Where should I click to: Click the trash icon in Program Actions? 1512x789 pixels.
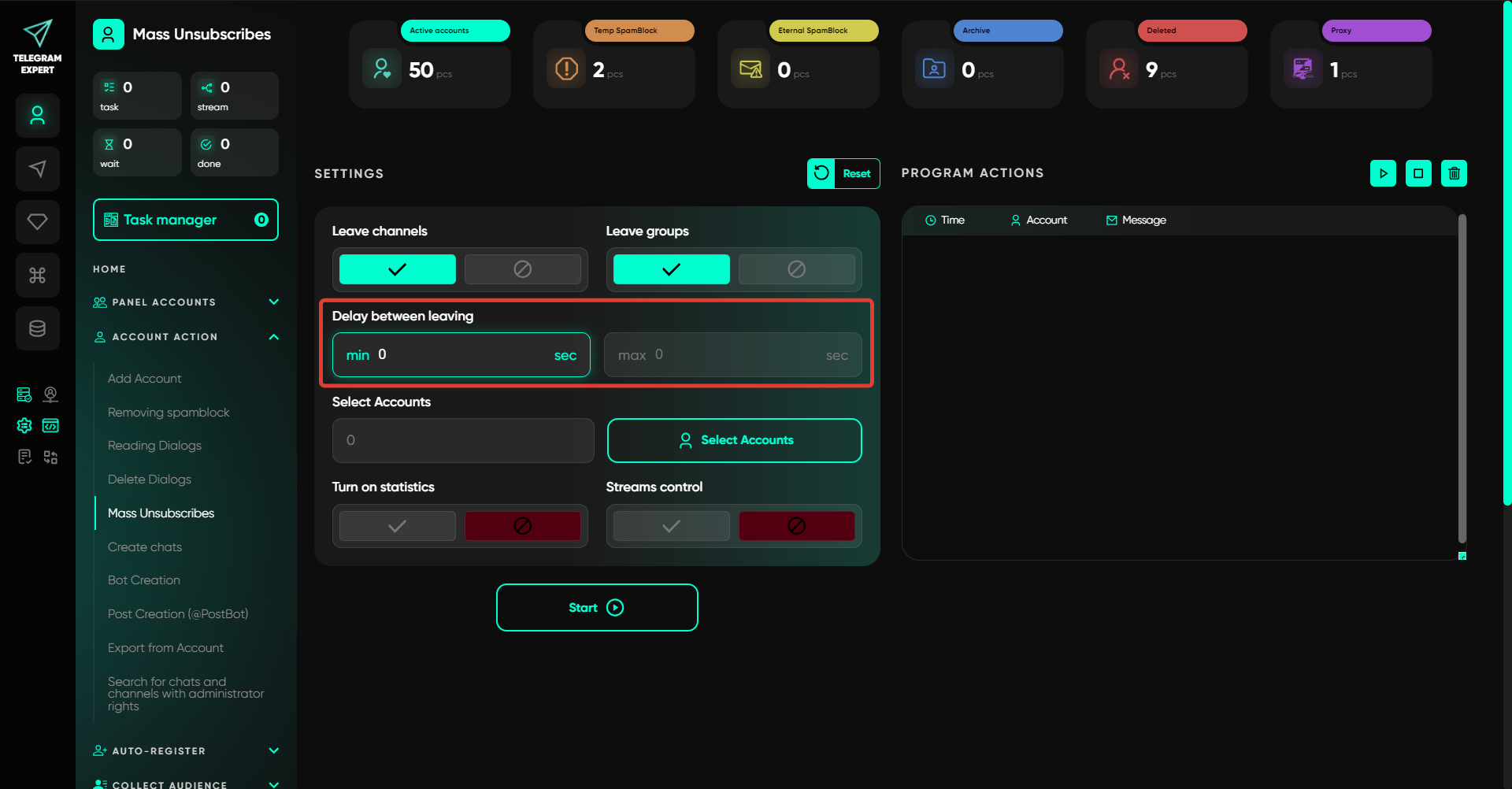tap(1454, 173)
